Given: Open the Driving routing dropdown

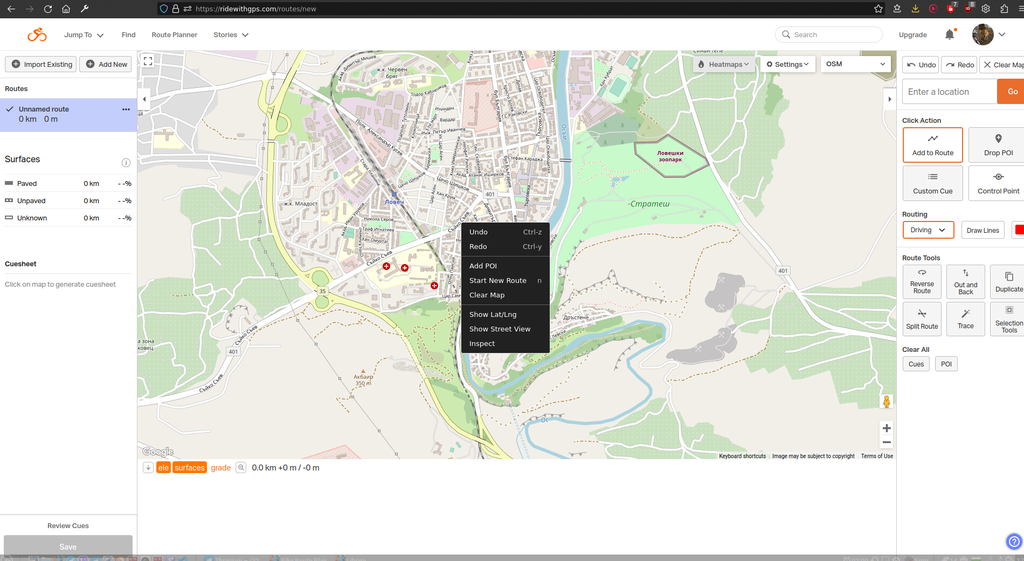Looking at the screenshot, I should point(928,230).
